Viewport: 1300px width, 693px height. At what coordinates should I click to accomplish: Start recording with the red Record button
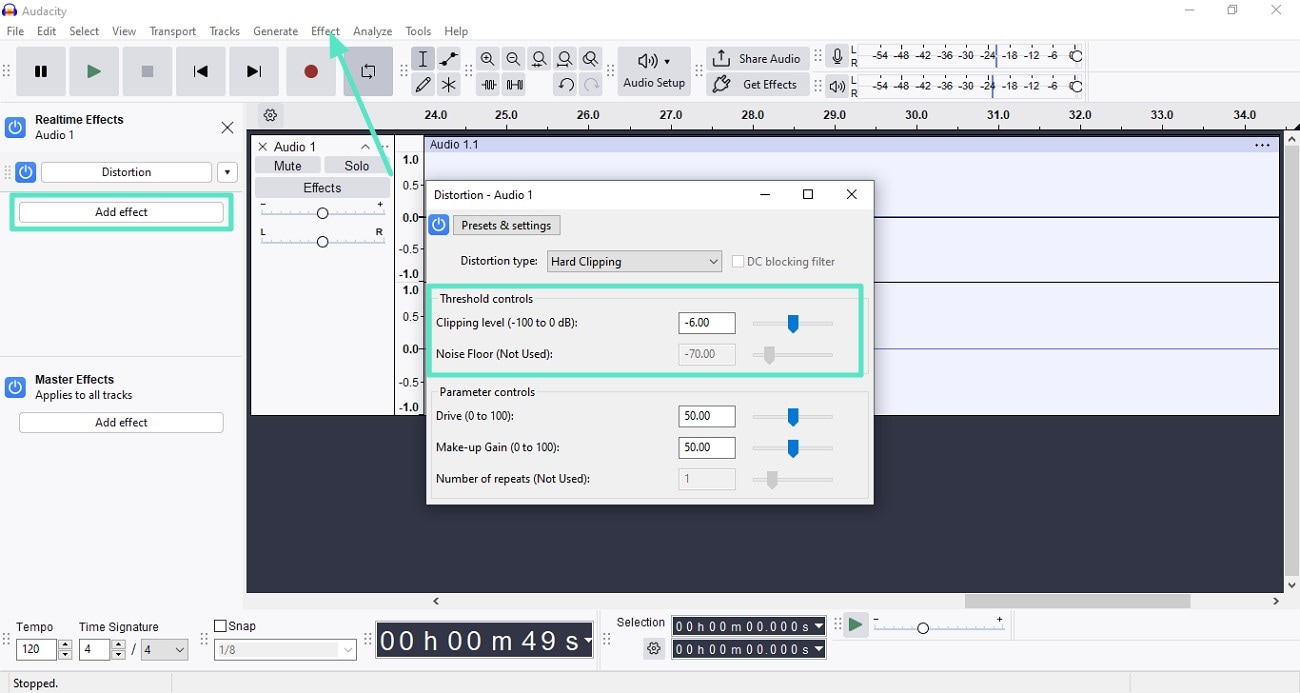(311, 71)
